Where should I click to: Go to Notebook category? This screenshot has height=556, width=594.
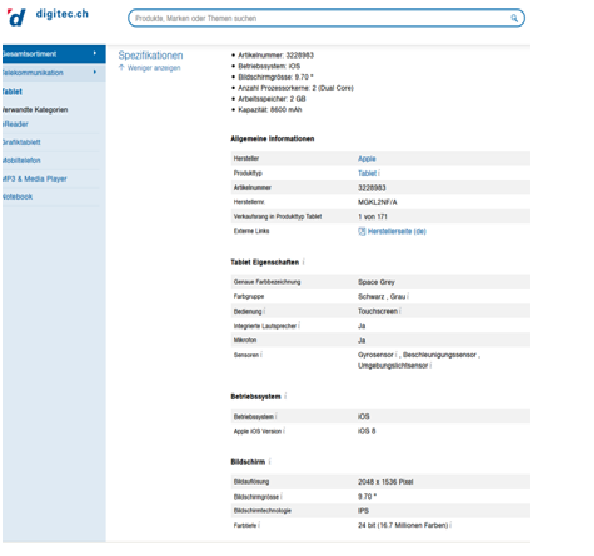(x=18, y=197)
